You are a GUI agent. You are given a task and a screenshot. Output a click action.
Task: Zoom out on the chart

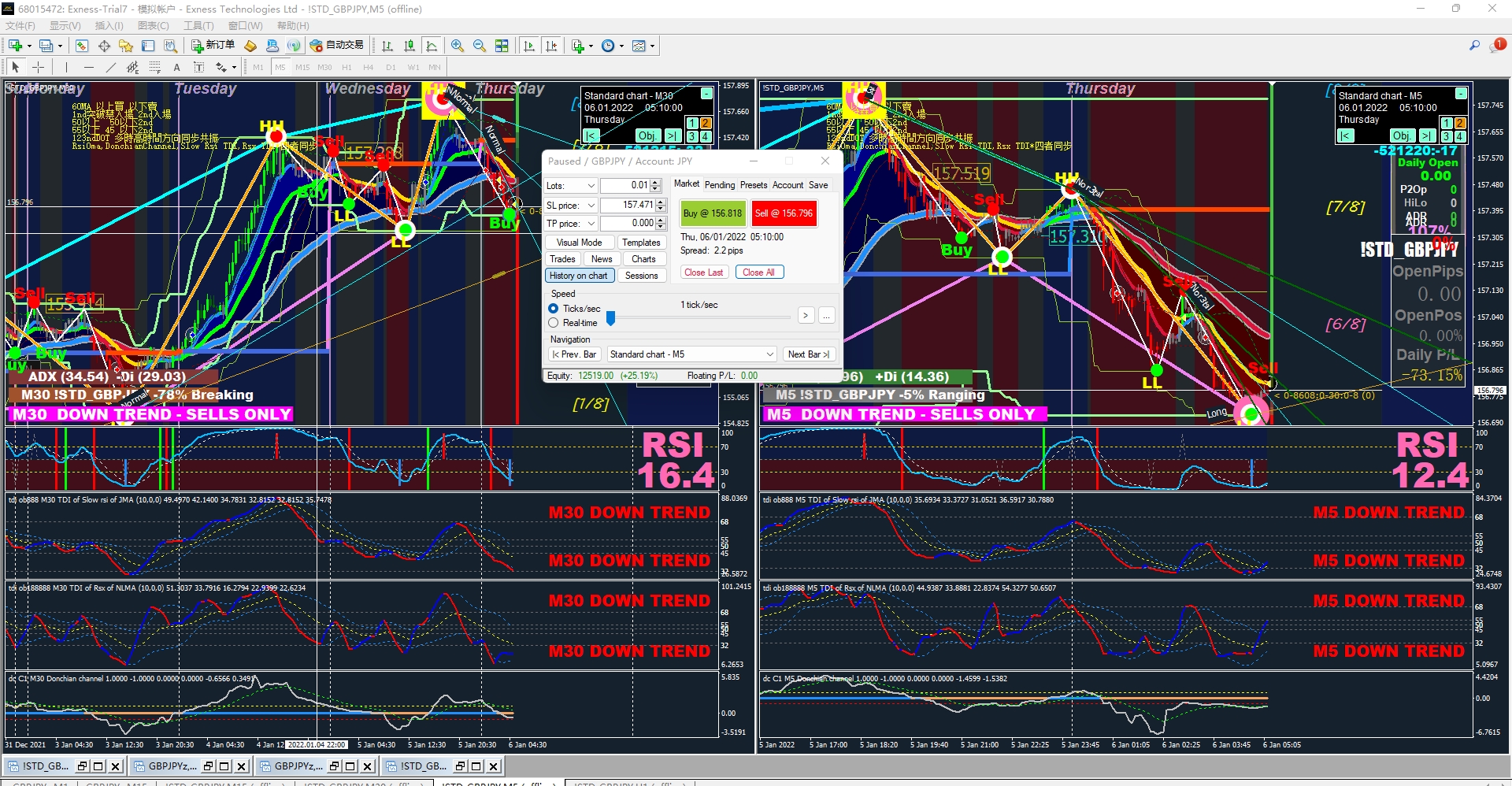click(480, 46)
